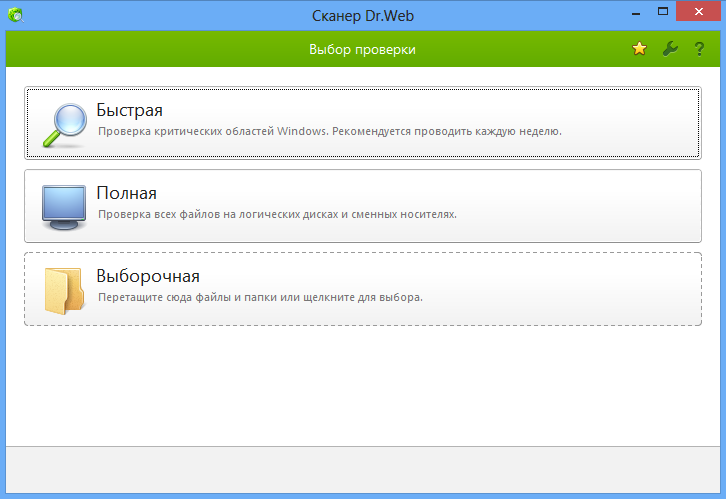This screenshot has height=499, width=726.
Task: Close the Dr.Web scanner window
Action: point(699,12)
